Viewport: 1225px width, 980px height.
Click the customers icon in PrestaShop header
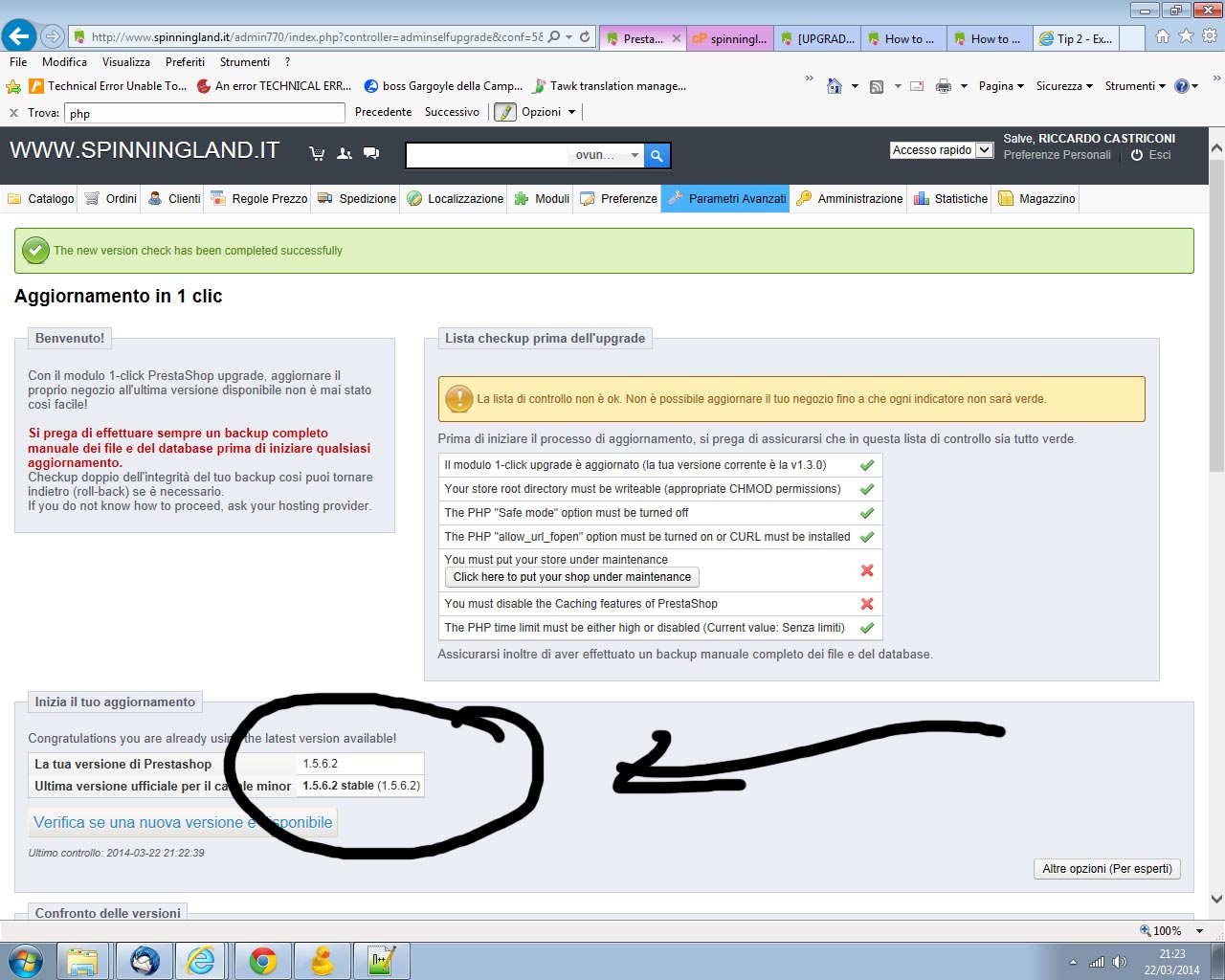[x=345, y=153]
